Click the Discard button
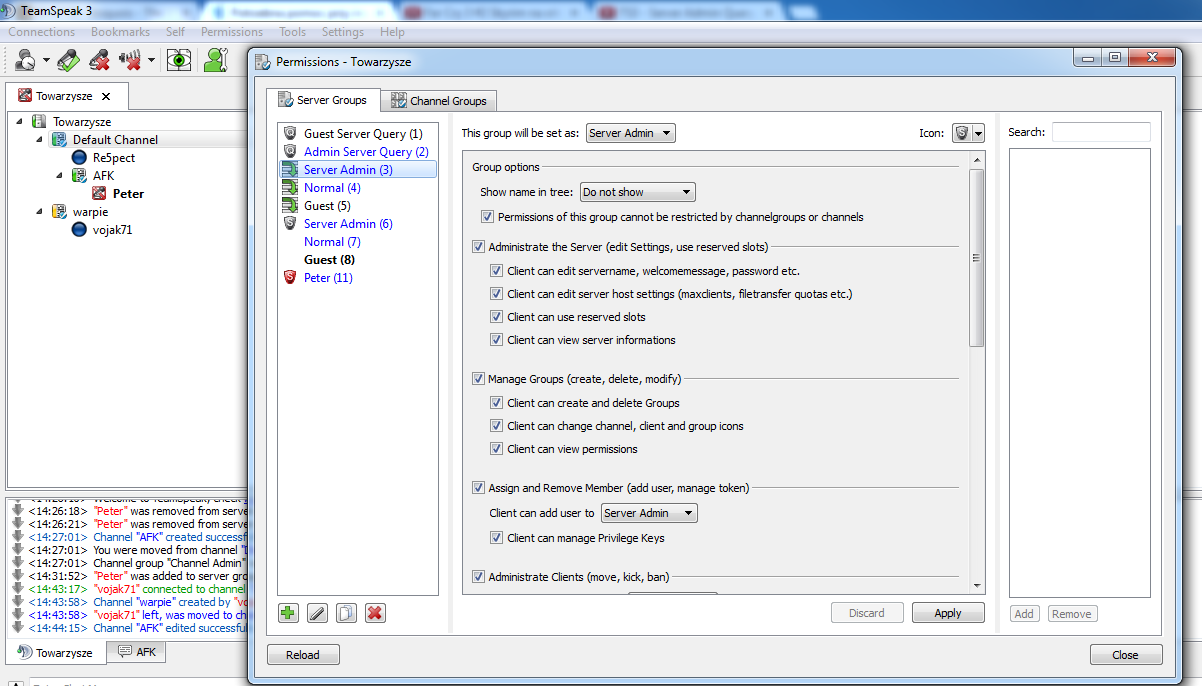 pyautogui.click(x=867, y=613)
